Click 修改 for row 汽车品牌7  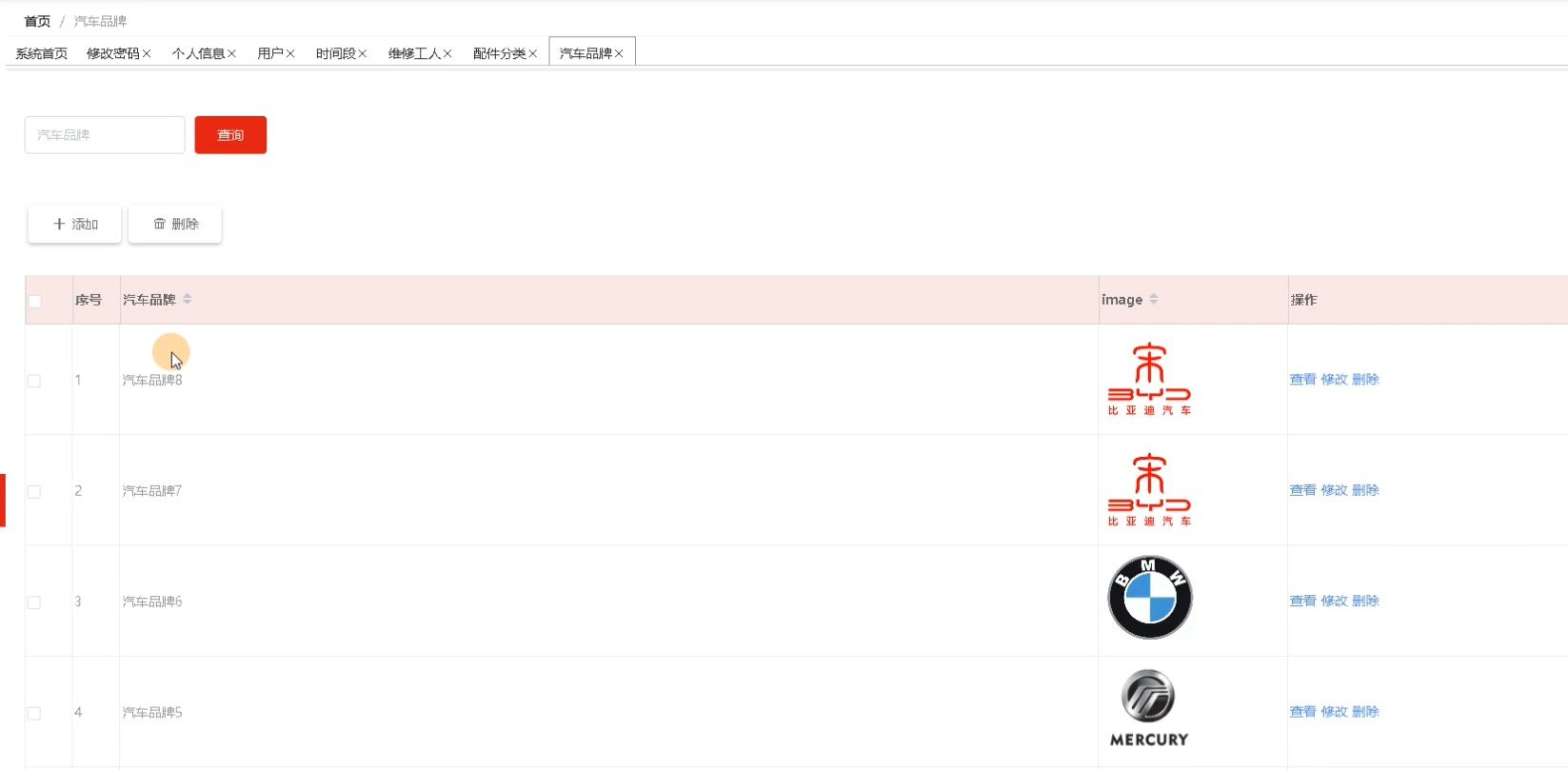pyautogui.click(x=1334, y=490)
